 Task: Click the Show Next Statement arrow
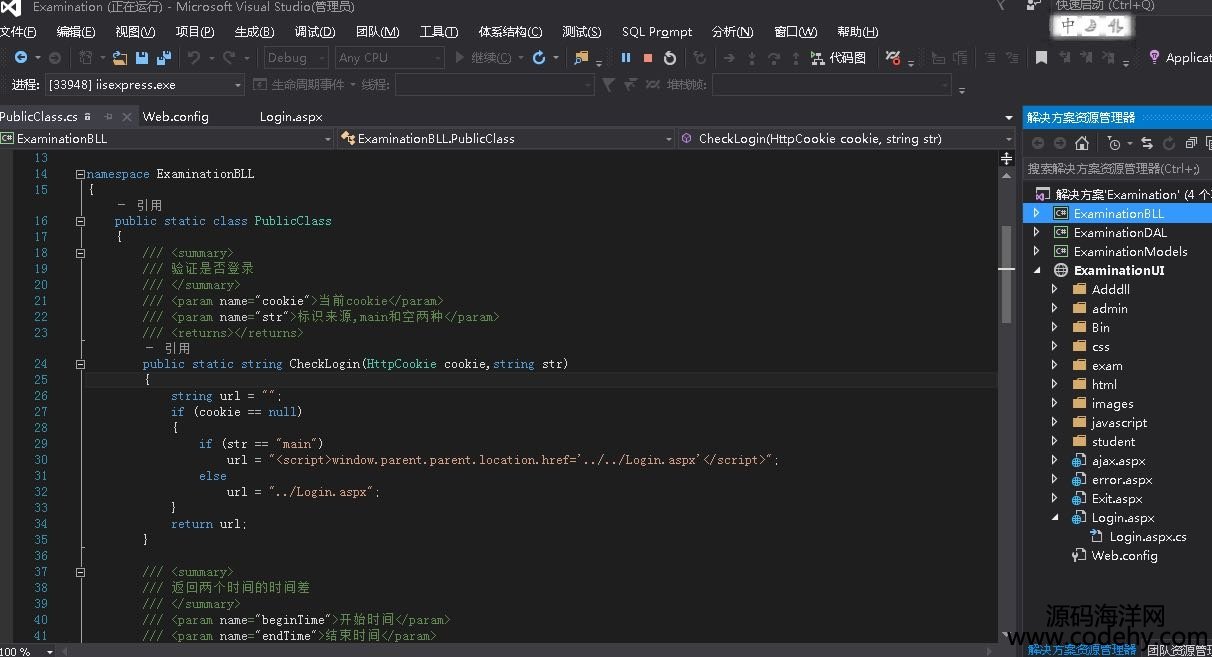pos(729,58)
